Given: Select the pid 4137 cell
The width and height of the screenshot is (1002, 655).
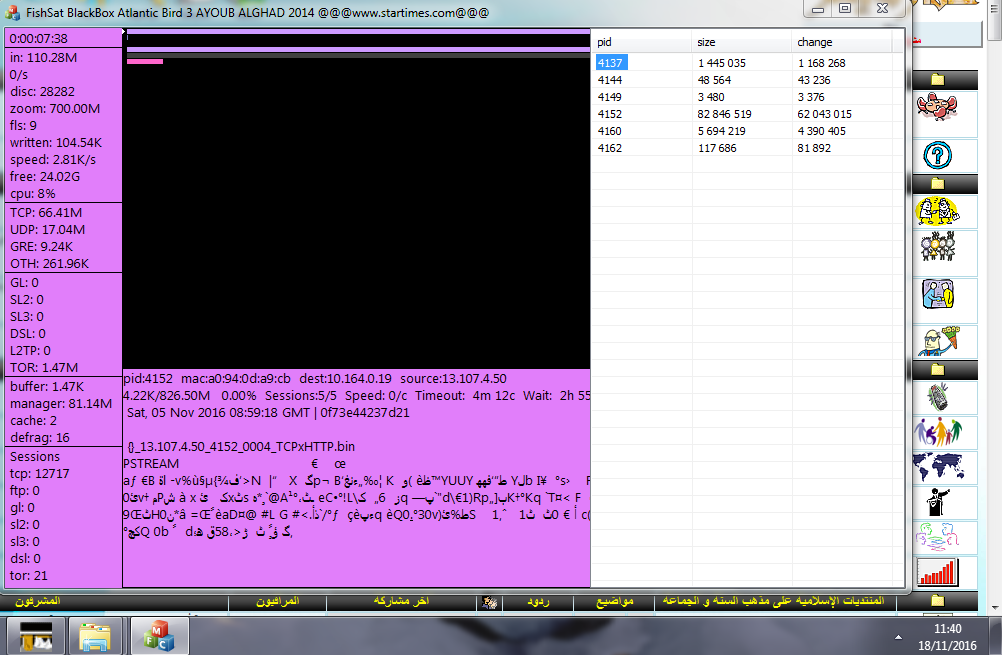Looking at the screenshot, I should pyautogui.click(x=610, y=63).
